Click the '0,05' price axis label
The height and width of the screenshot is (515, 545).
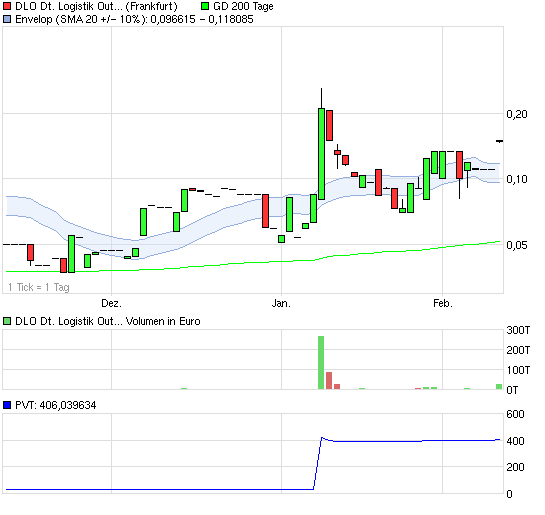click(517, 245)
